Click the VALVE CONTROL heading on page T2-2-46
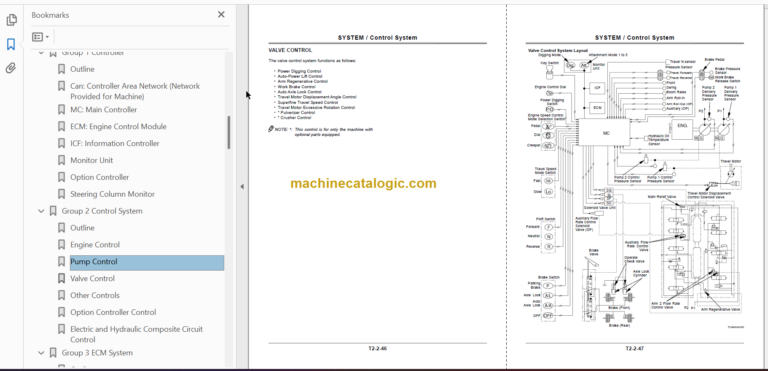768x371 pixels. (x=290, y=50)
